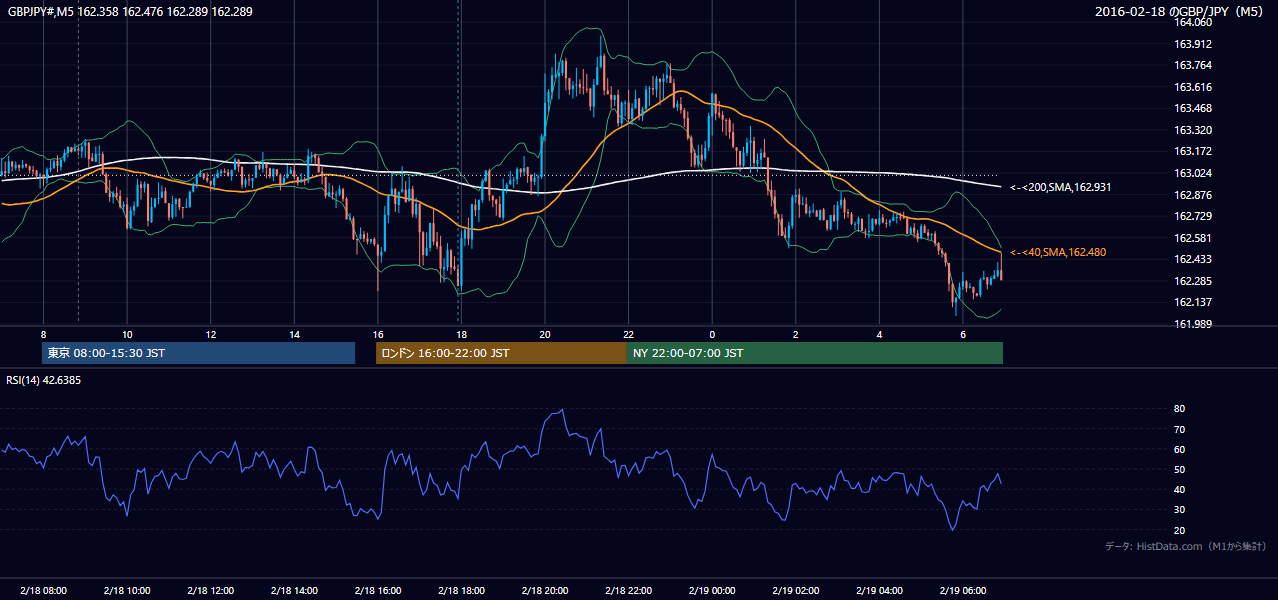Click price axis label 163.764
This screenshot has width=1278, height=600.
1192,65
